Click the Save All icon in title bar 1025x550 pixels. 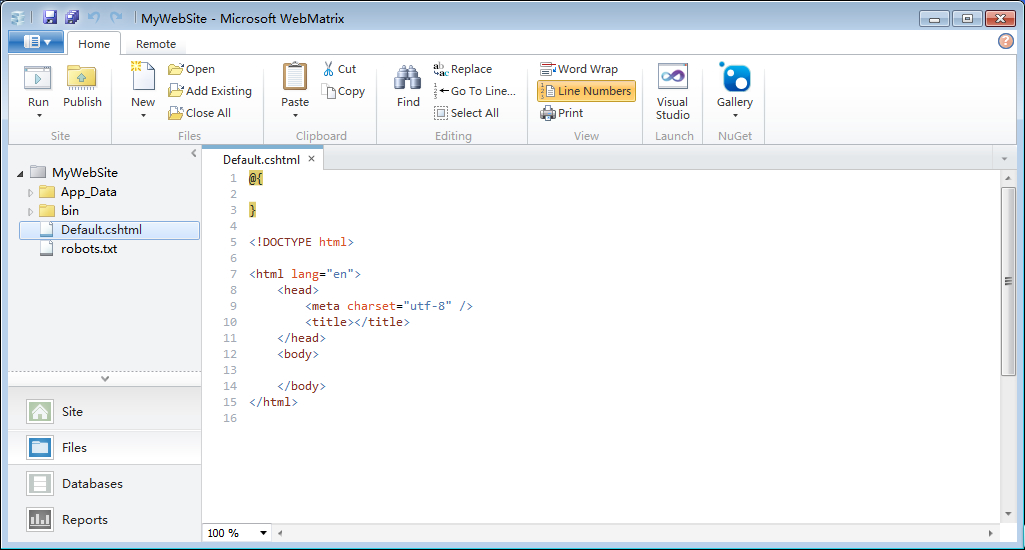tap(71, 18)
